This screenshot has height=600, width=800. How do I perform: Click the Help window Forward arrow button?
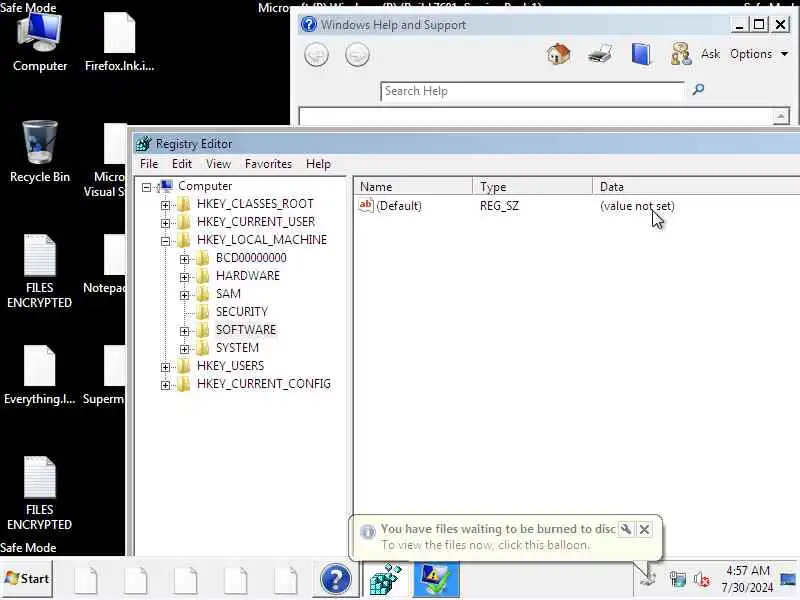click(x=357, y=55)
